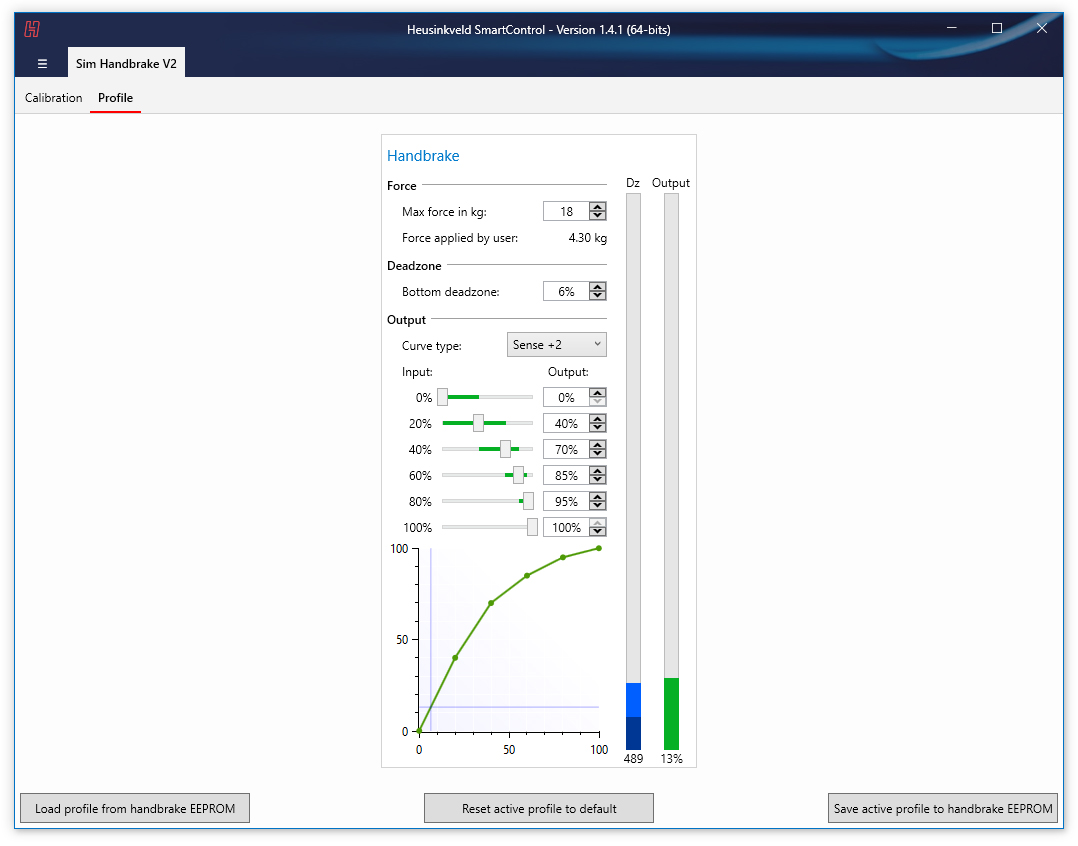Screen dimensions: 1078x846
Task: Click the 80% input slider thumb
Action: point(528,502)
